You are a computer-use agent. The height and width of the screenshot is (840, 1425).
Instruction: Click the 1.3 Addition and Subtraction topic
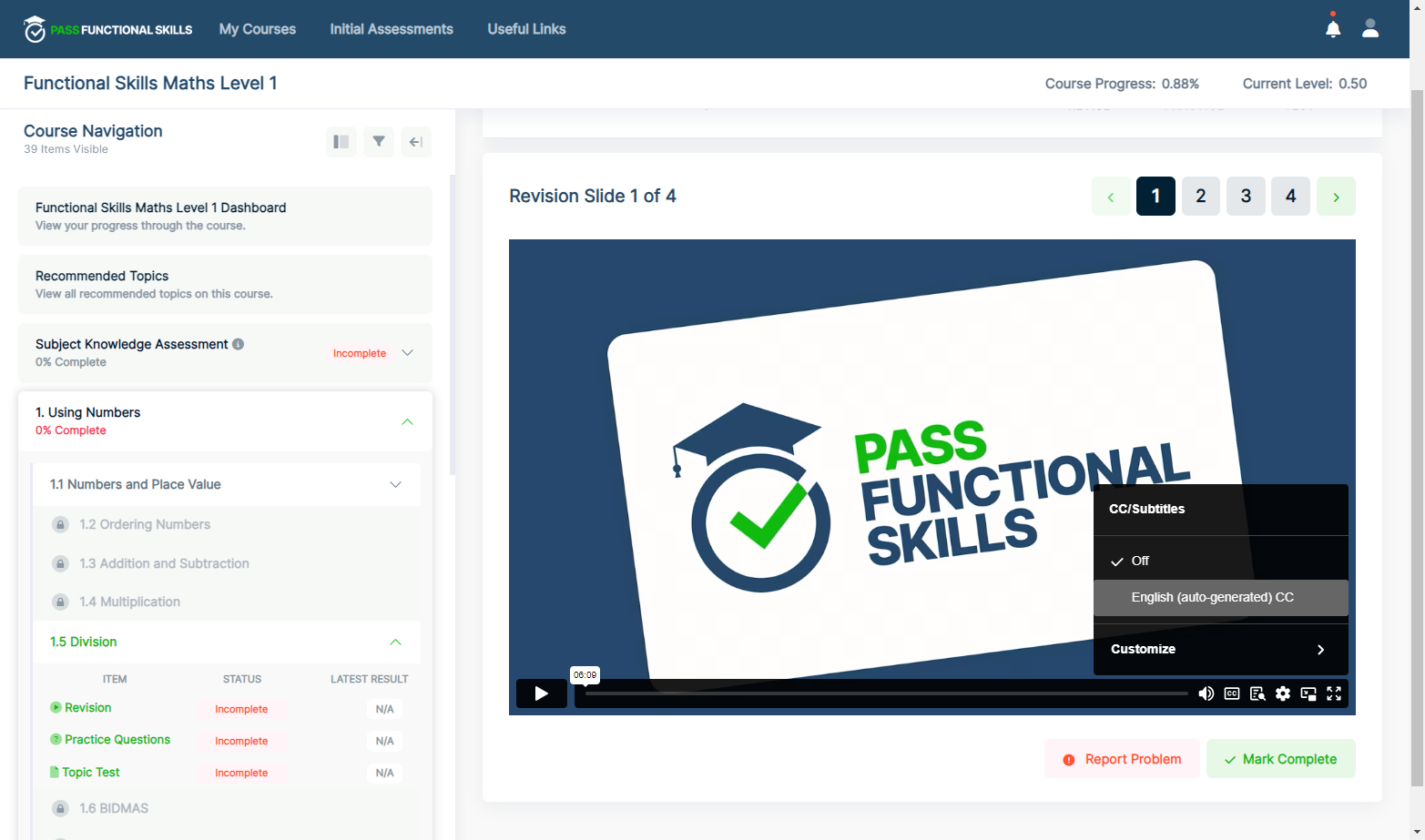pos(164,563)
